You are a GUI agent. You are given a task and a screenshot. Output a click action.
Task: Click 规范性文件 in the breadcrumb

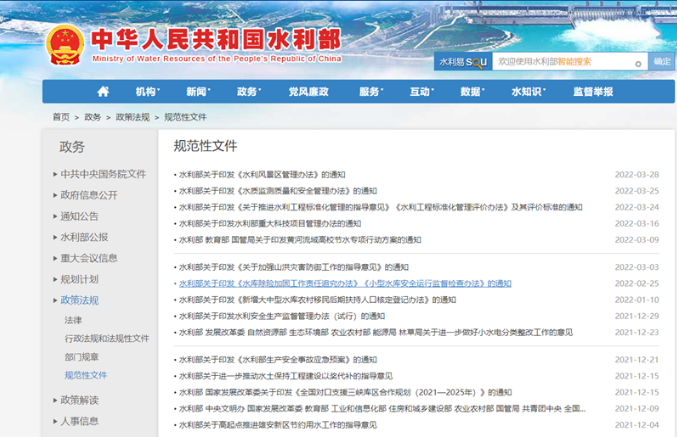tap(185, 117)
